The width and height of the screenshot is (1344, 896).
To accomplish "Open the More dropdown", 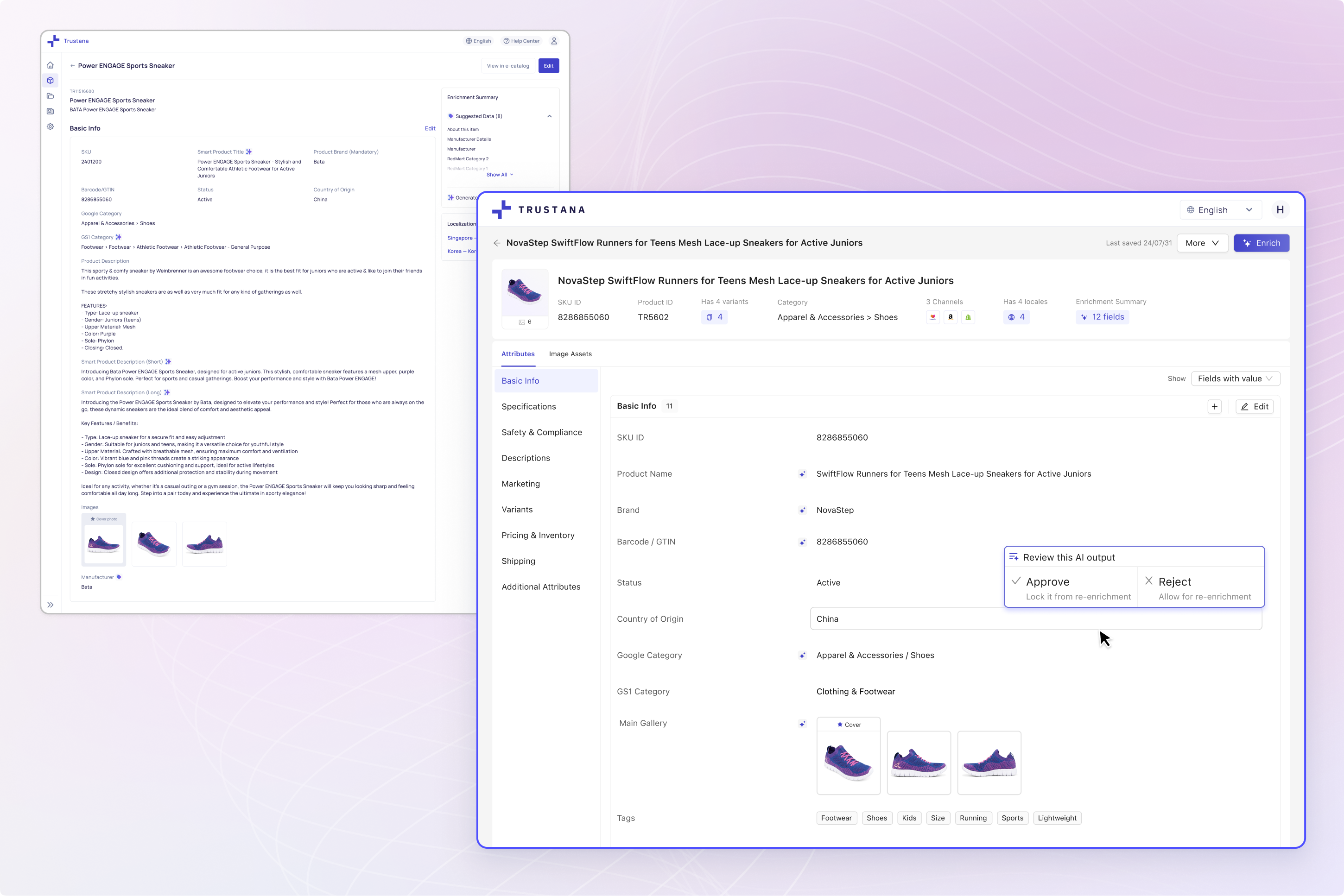I will click(1202, 243).
